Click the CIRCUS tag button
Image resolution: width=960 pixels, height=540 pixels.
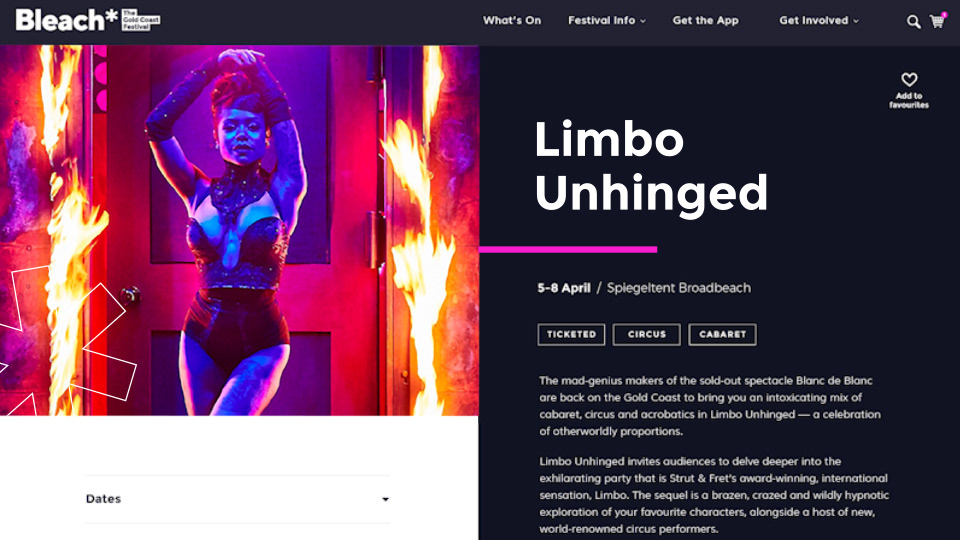click(x=647, y=334)
